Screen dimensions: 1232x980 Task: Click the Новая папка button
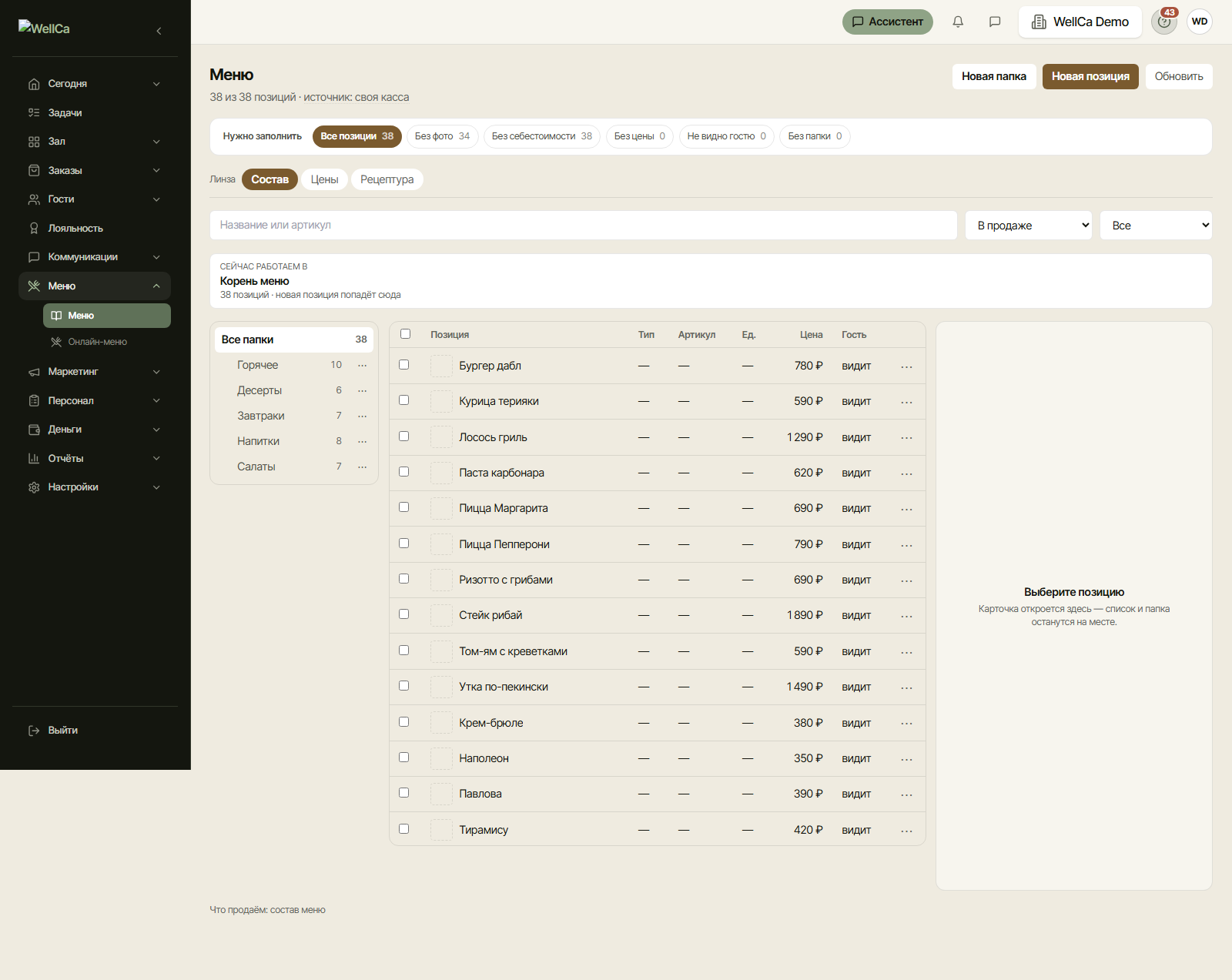tap(994, 76)
